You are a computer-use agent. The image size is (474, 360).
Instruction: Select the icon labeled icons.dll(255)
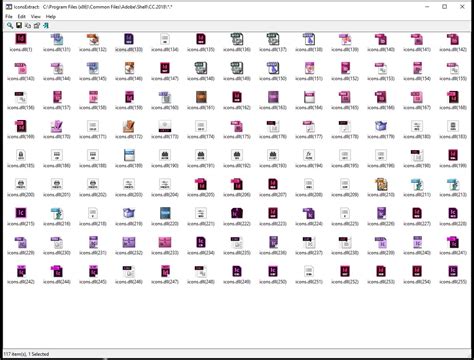click(453, 271)
